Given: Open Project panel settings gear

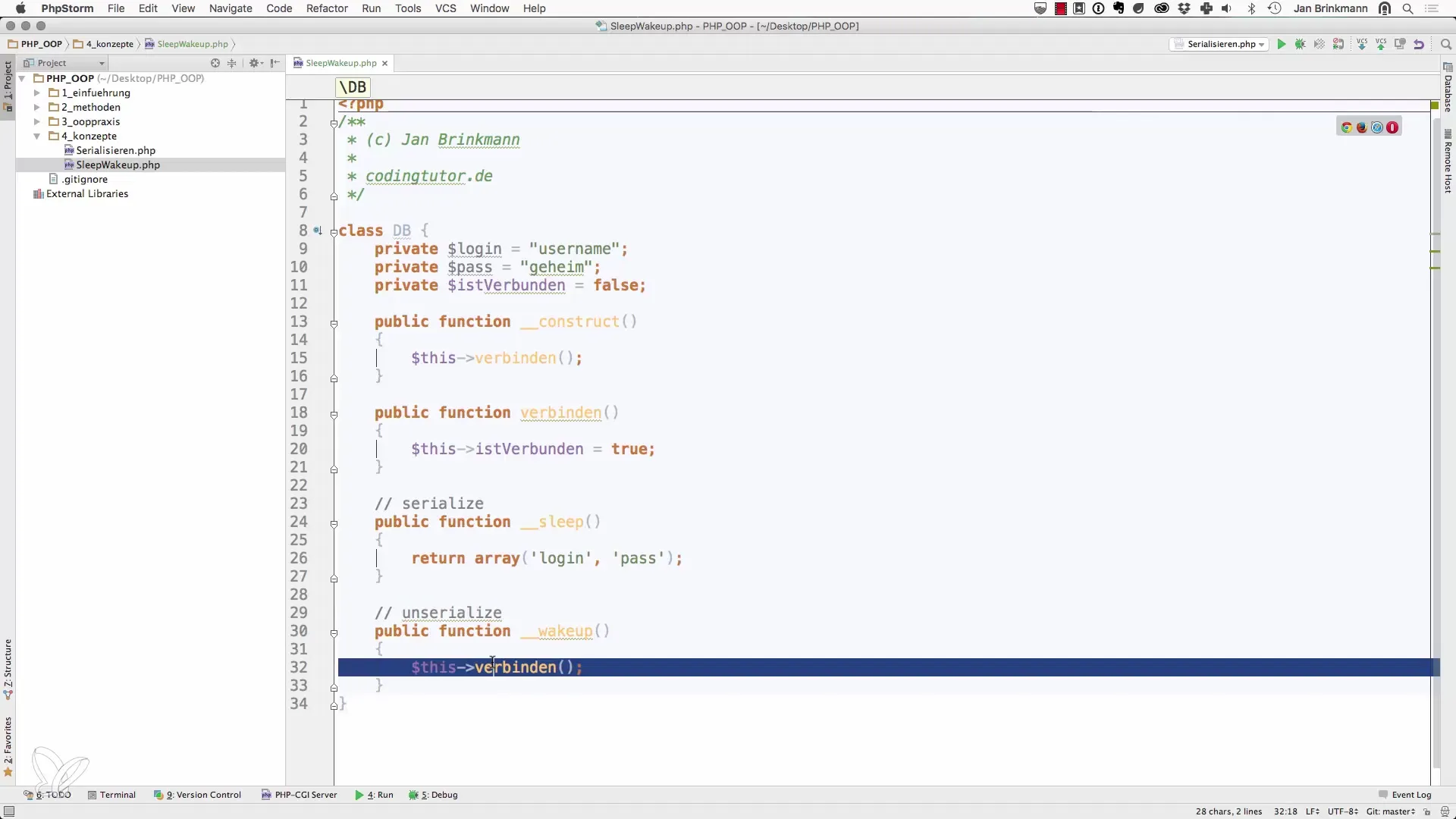Looking at the screenshot, I should (255, 63).
